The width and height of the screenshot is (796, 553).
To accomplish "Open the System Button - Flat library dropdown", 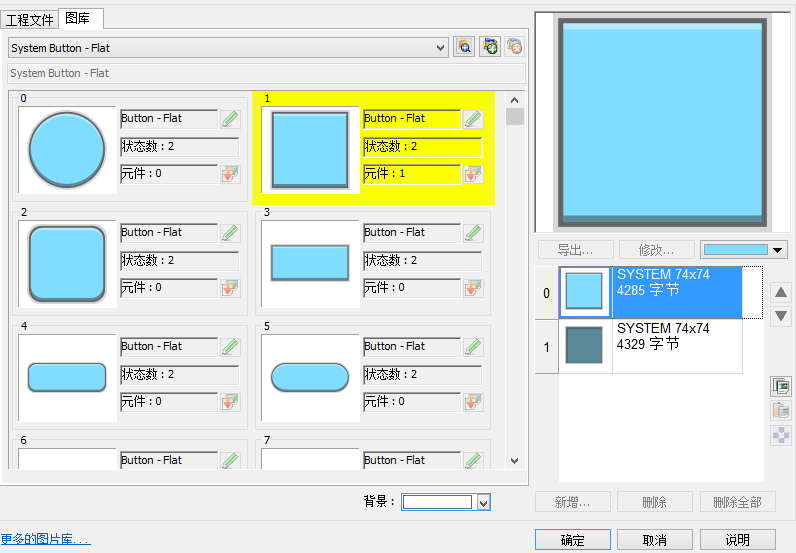I will (x=441, y=48).
